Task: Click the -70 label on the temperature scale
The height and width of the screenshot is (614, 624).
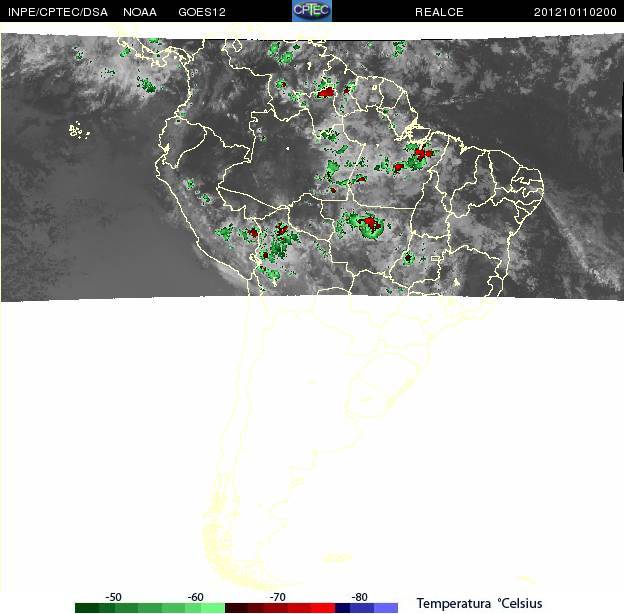Action: [x=277, y=597]
